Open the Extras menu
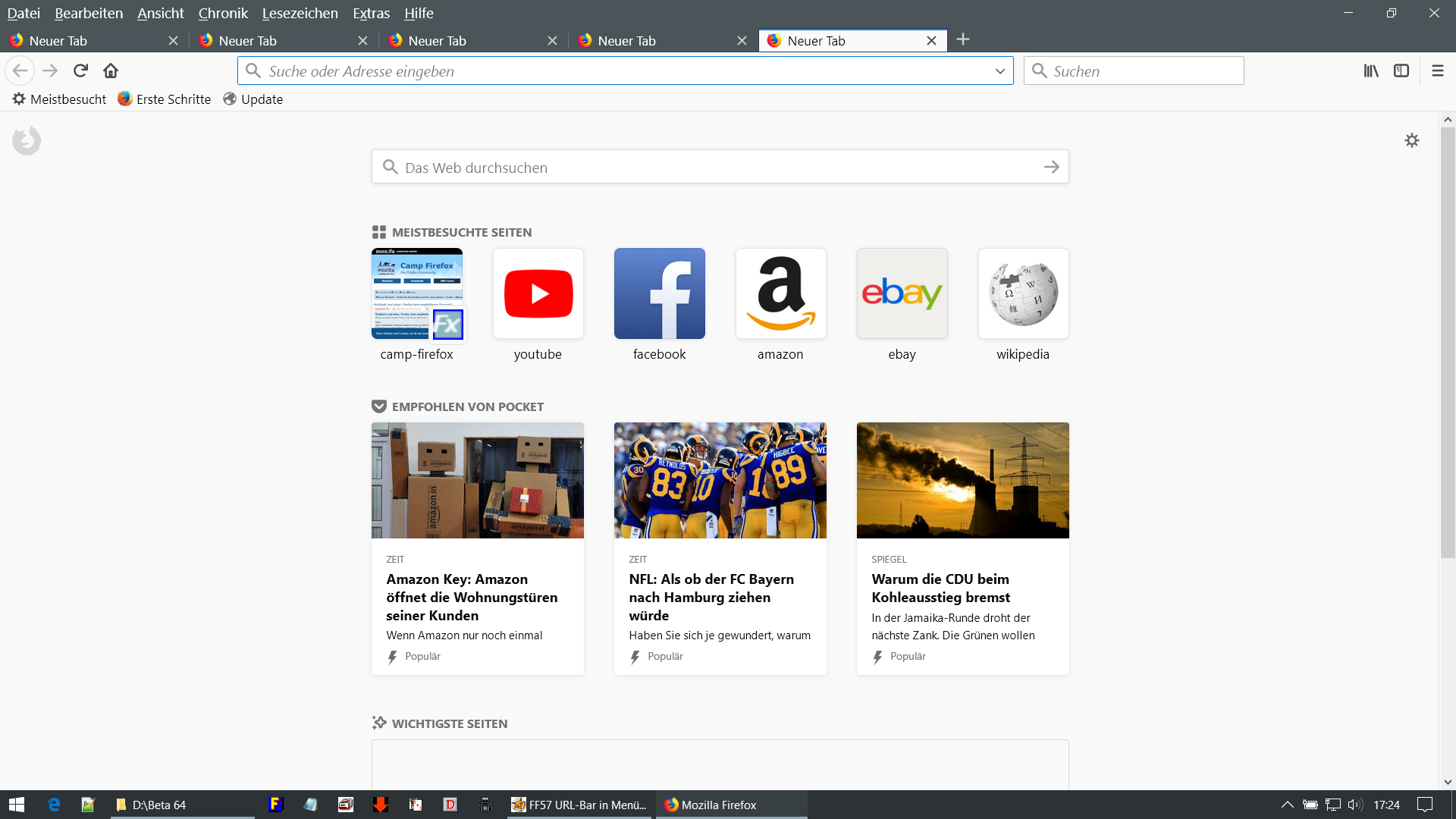 [x=371, y=13]
